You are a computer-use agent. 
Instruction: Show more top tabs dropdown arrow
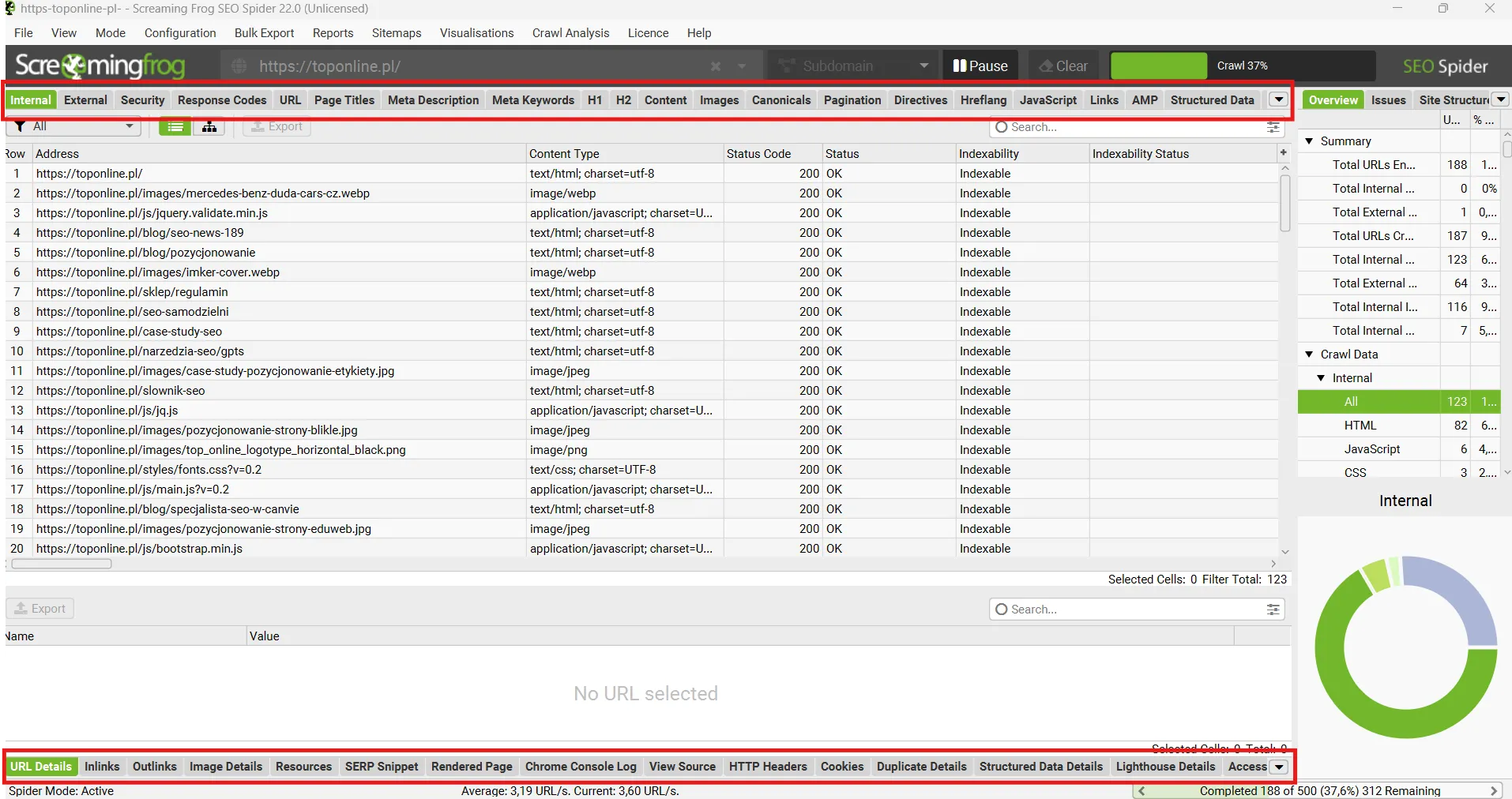[1278, 99]
